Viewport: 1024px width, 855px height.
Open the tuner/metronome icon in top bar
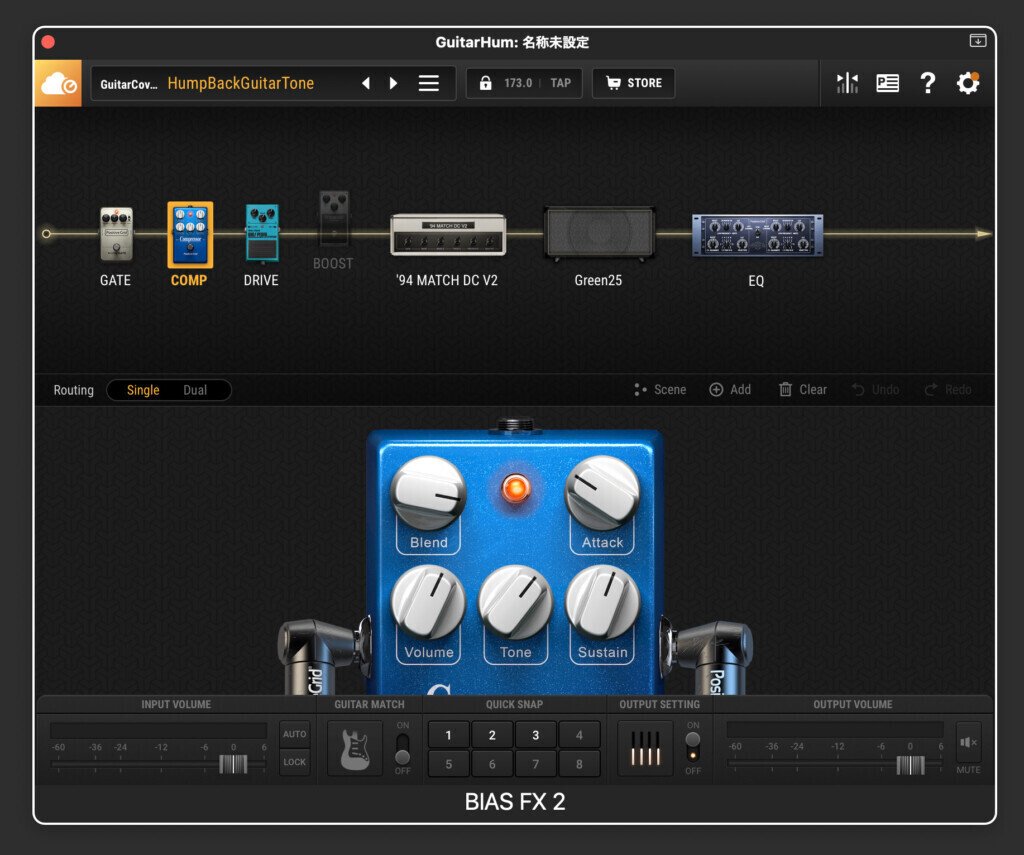[x=847, y=83]
